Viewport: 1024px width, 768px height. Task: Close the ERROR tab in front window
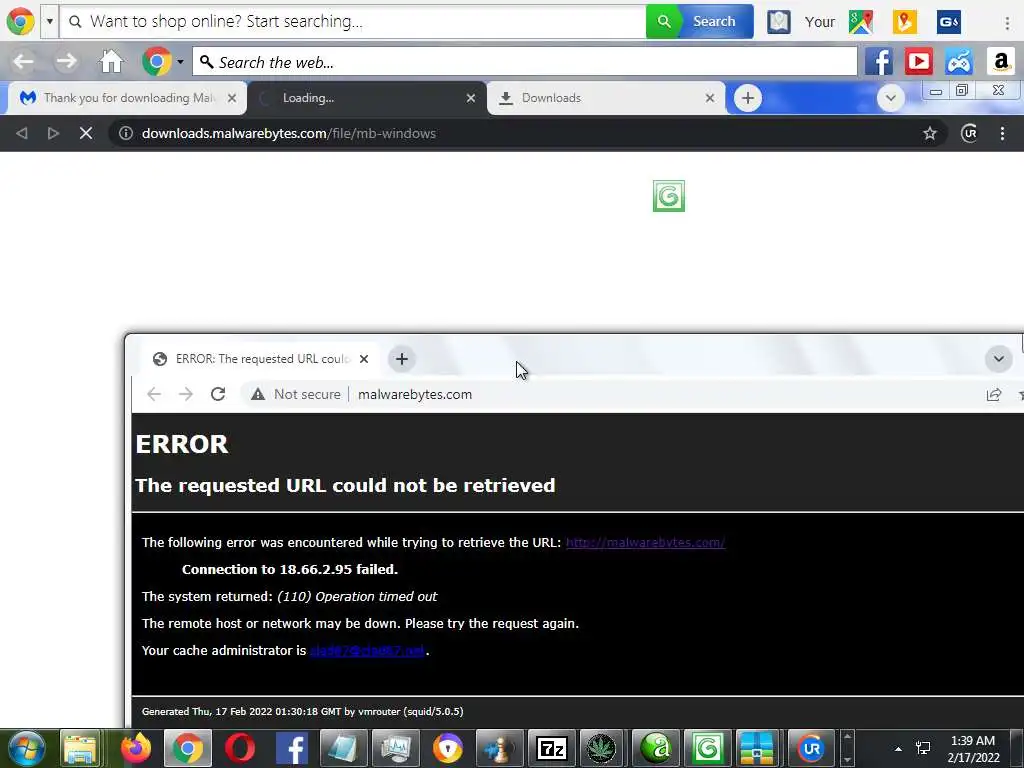point(364,359)
